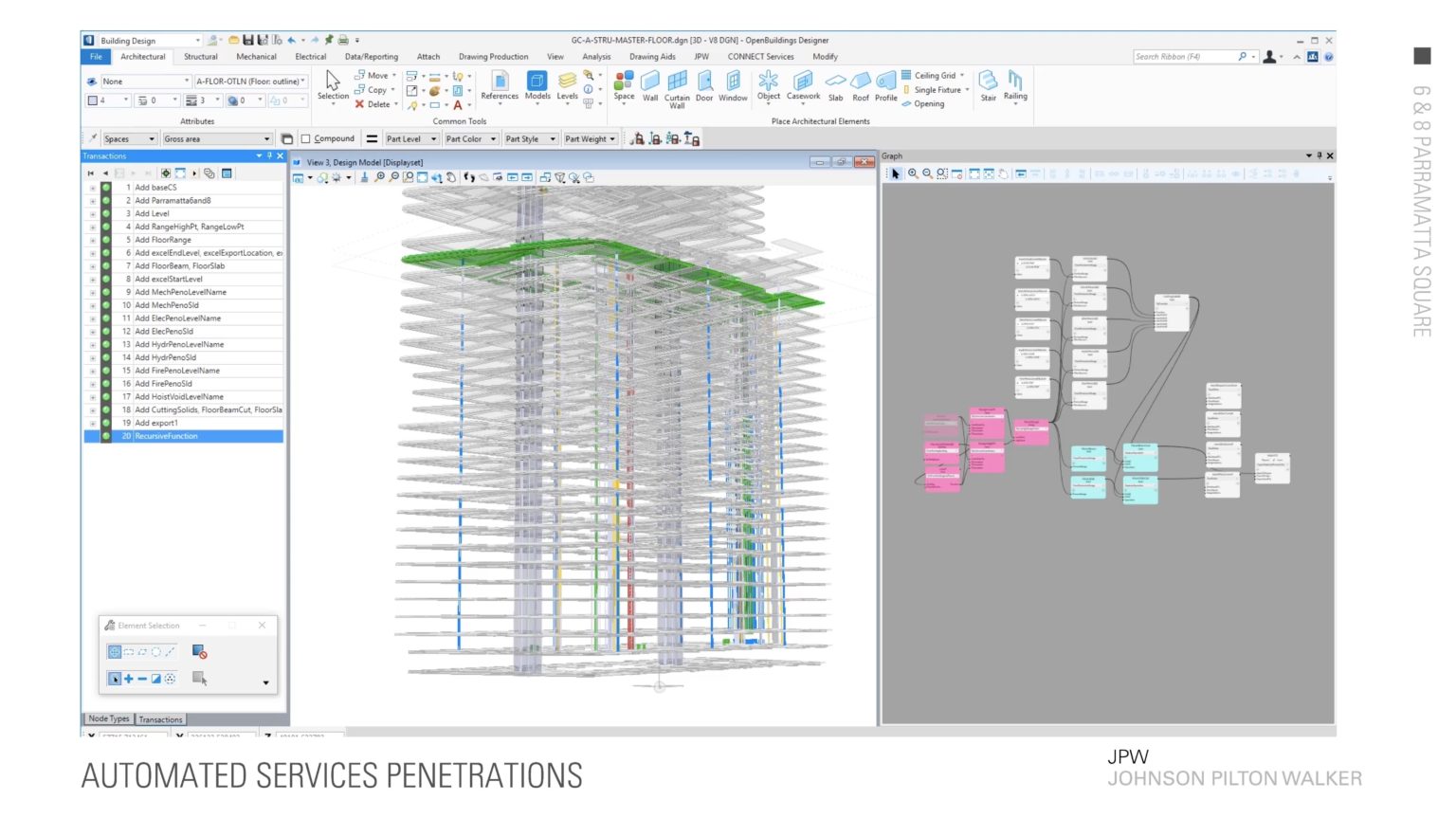
Task: Switch to the Node Types tab
Action: tap(107, 718)
